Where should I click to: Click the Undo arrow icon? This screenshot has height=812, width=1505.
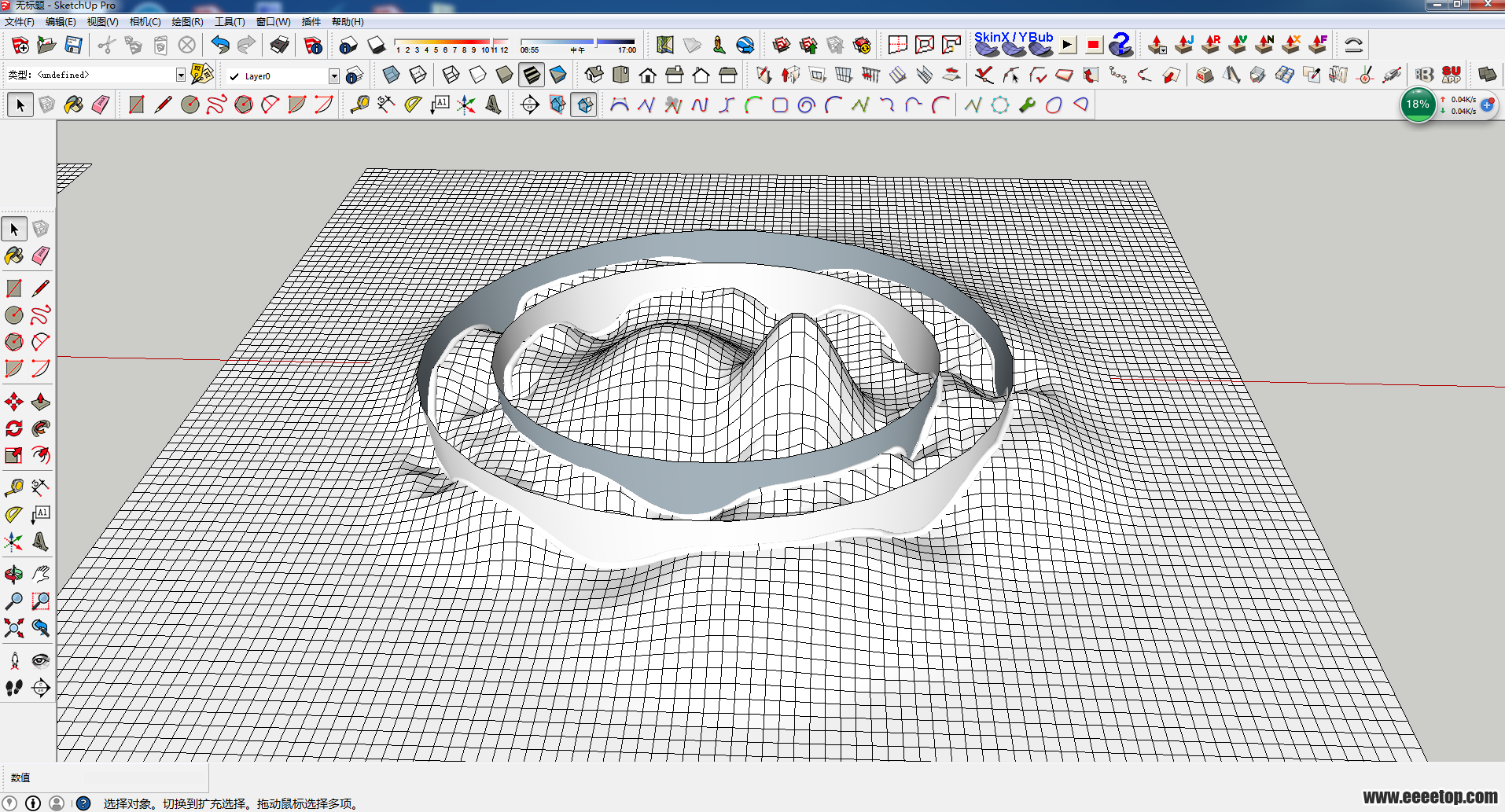[x=220, y=46]
